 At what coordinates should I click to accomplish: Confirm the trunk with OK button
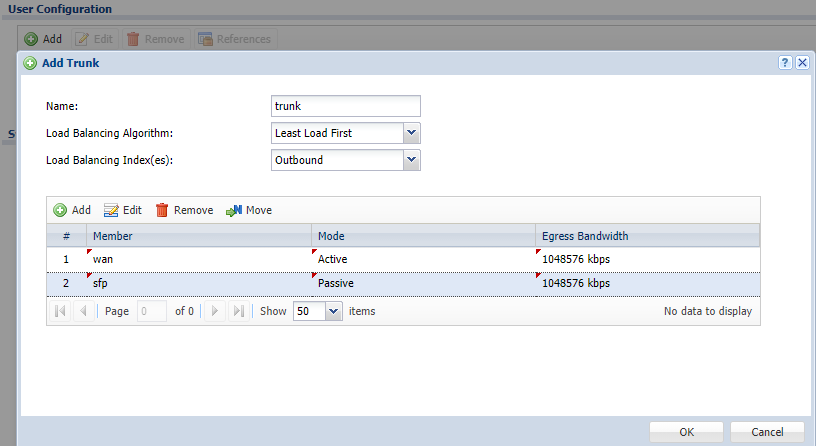coord(686,432)
